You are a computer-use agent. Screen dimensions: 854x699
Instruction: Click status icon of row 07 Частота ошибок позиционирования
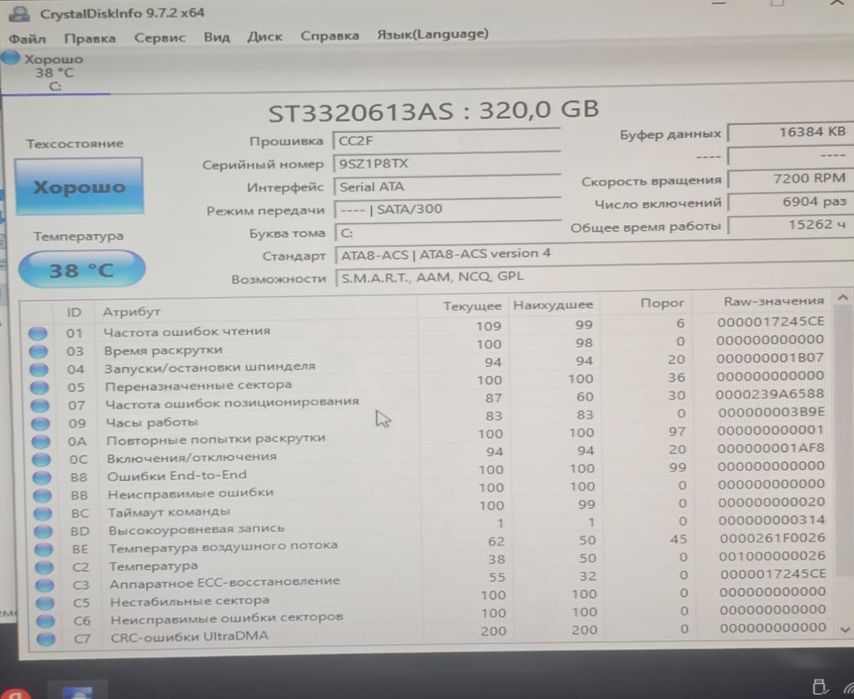[x=40, y=405]
